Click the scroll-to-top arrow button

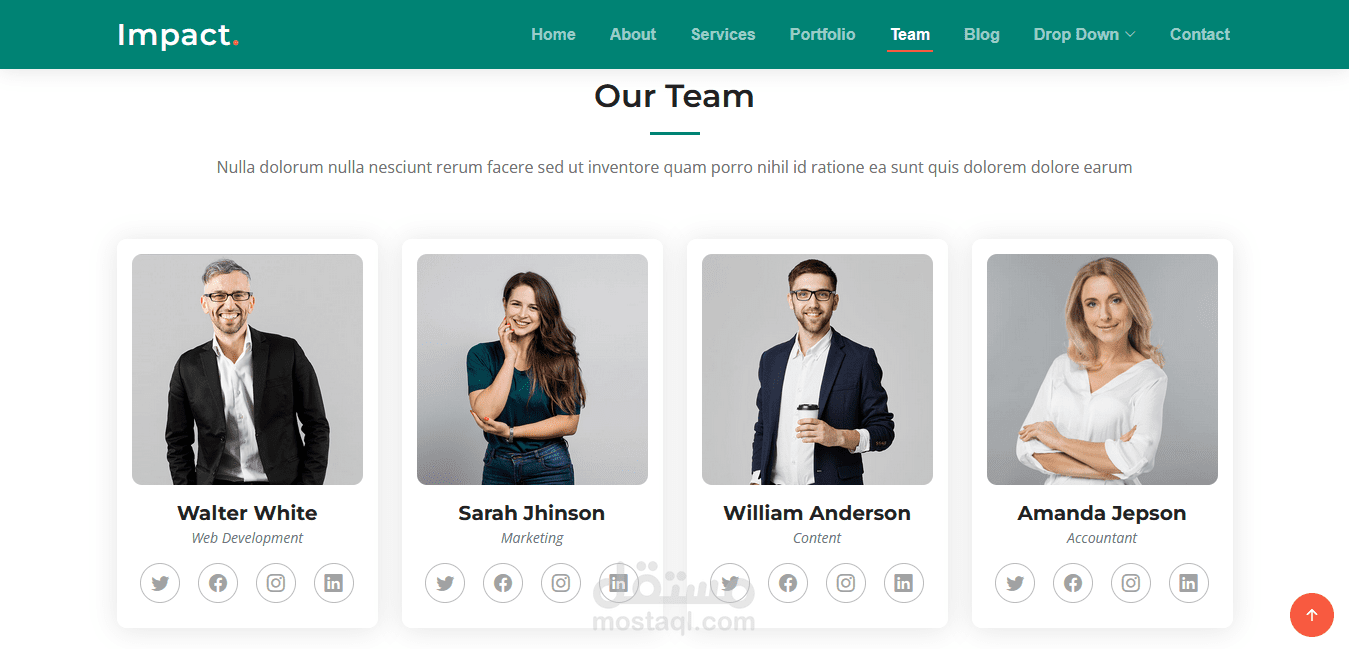coord(1312,615)
